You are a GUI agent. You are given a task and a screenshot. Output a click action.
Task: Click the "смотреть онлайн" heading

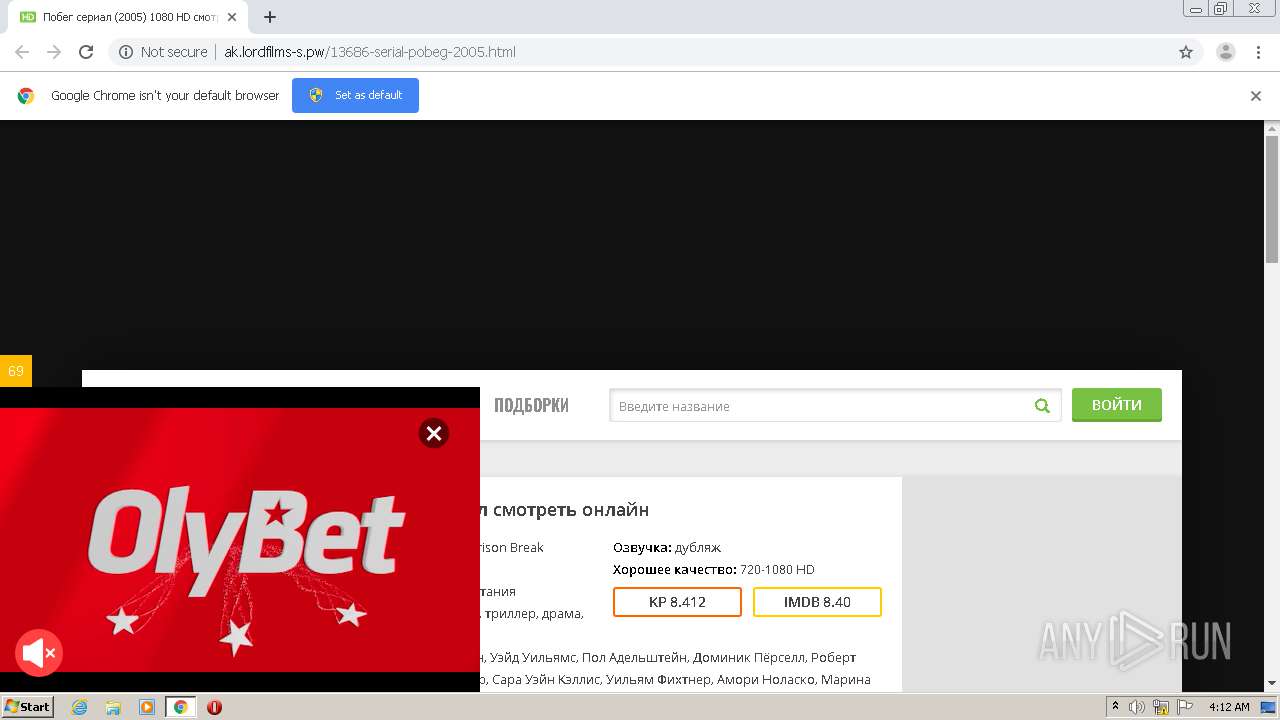tap(571, 510)
